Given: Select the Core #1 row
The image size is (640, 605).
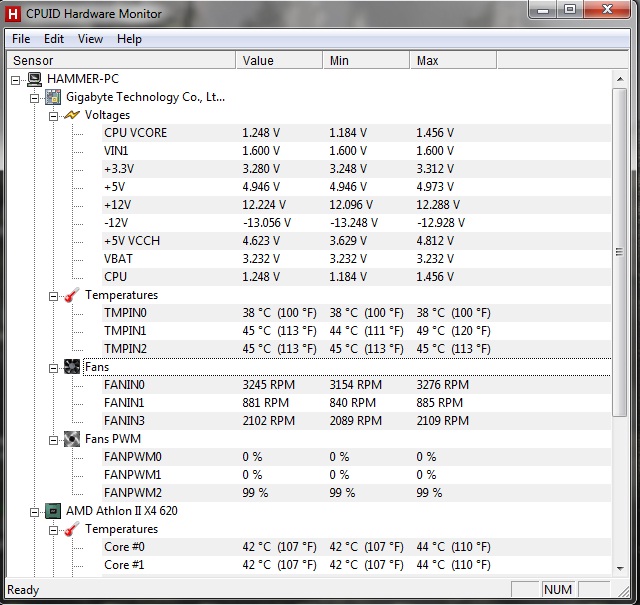Looking at the screenshot, I should click(356, 565).
